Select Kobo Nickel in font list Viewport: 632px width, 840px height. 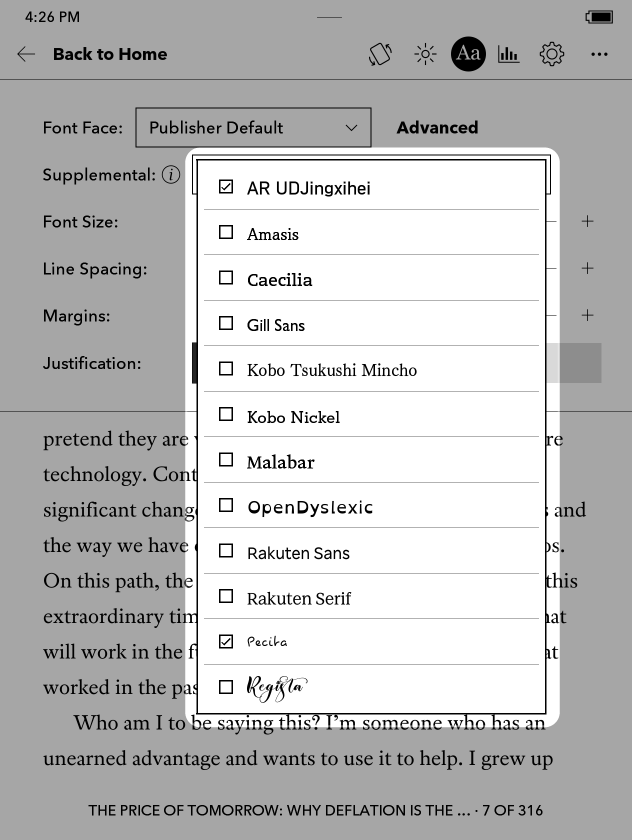(293, 416)
